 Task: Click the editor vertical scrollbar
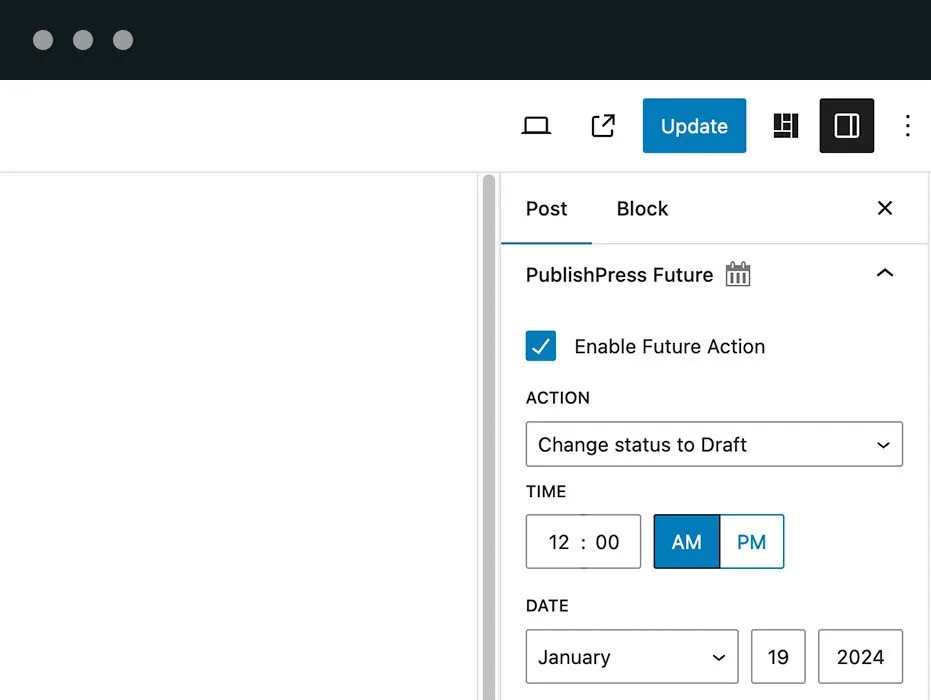489,437
